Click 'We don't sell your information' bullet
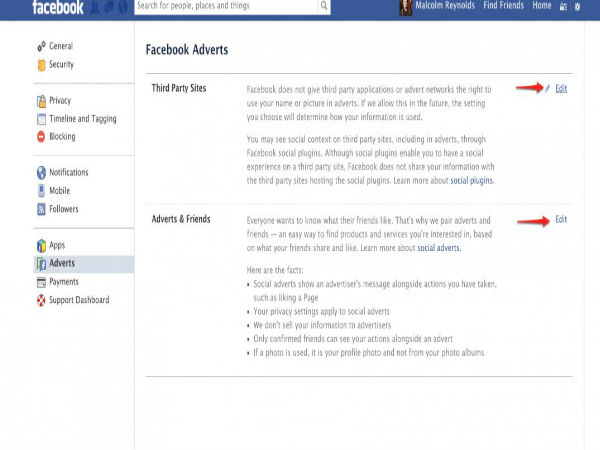 322,325
